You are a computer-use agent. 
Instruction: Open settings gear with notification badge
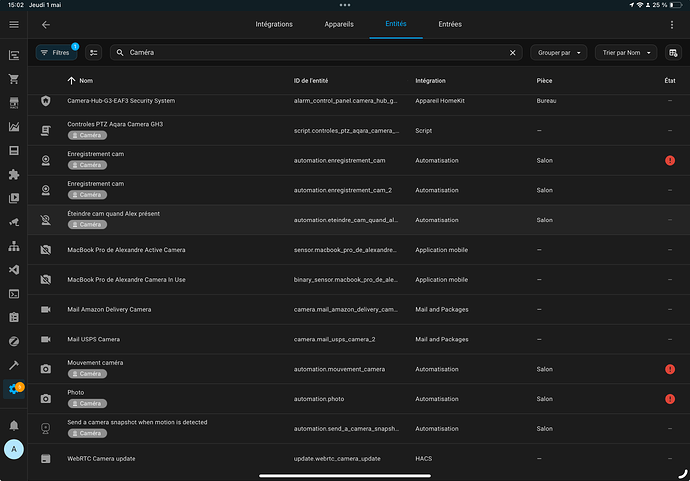[x=15, y=389]
